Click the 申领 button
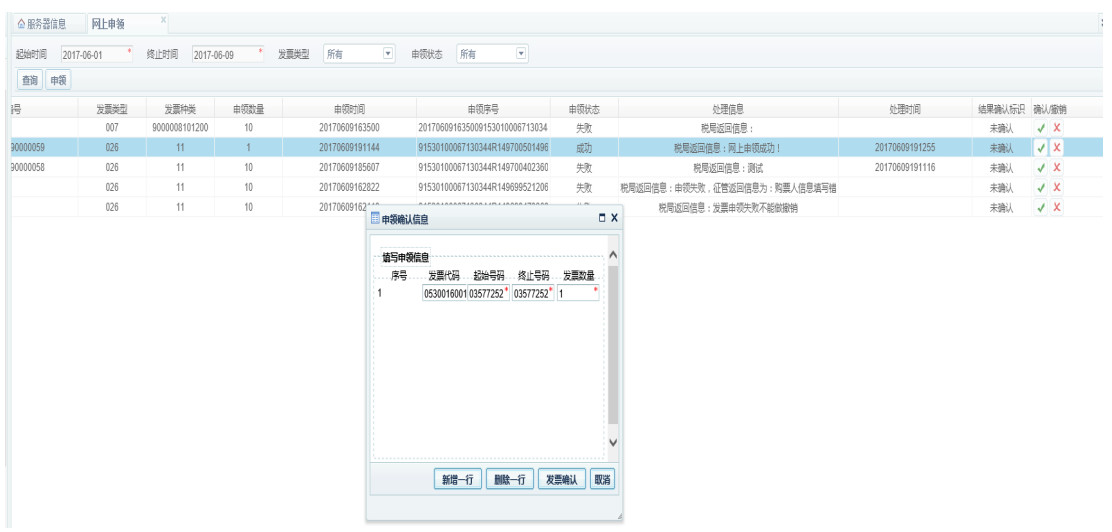The image size is (1112, 532). [x=58, y=81]
